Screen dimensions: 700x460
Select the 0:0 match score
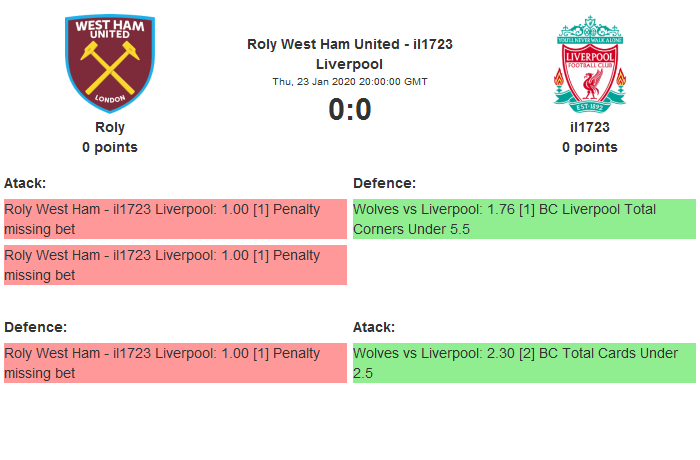(350, 109)
